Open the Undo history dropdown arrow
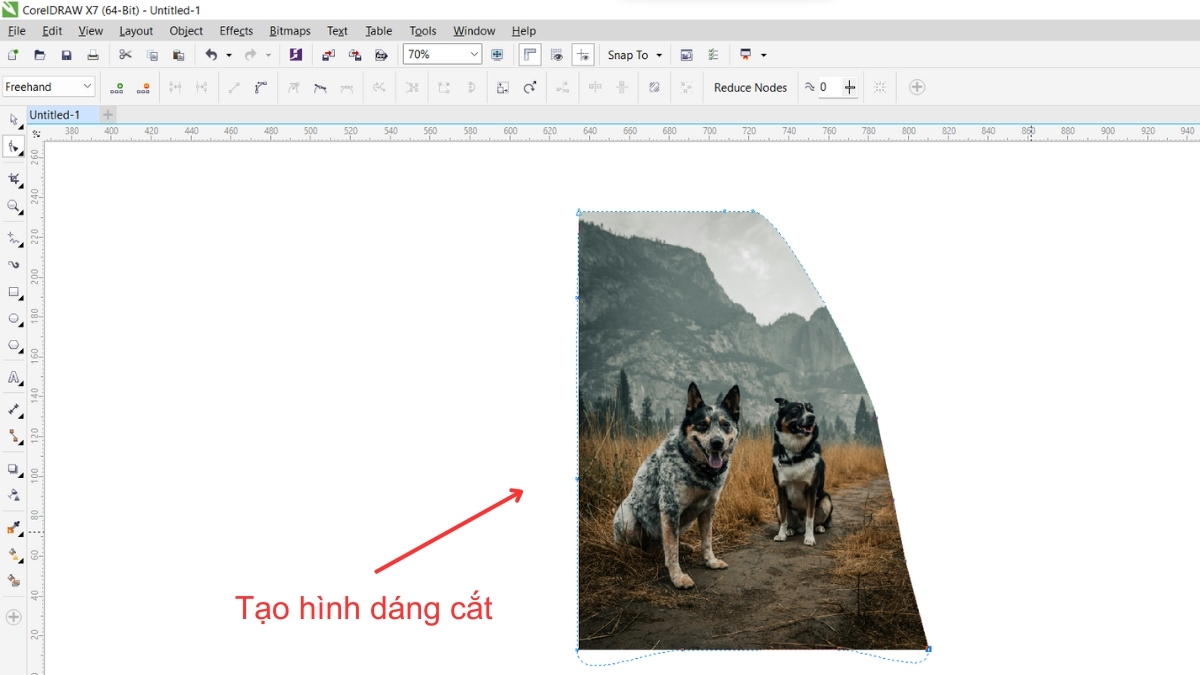 point(229,55)
